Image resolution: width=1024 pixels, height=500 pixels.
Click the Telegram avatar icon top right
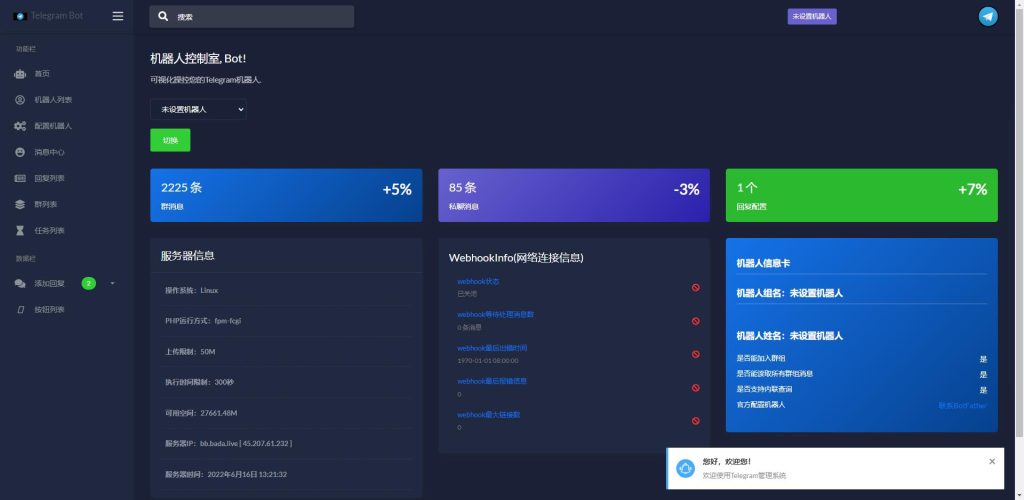(x=988, y=16)
